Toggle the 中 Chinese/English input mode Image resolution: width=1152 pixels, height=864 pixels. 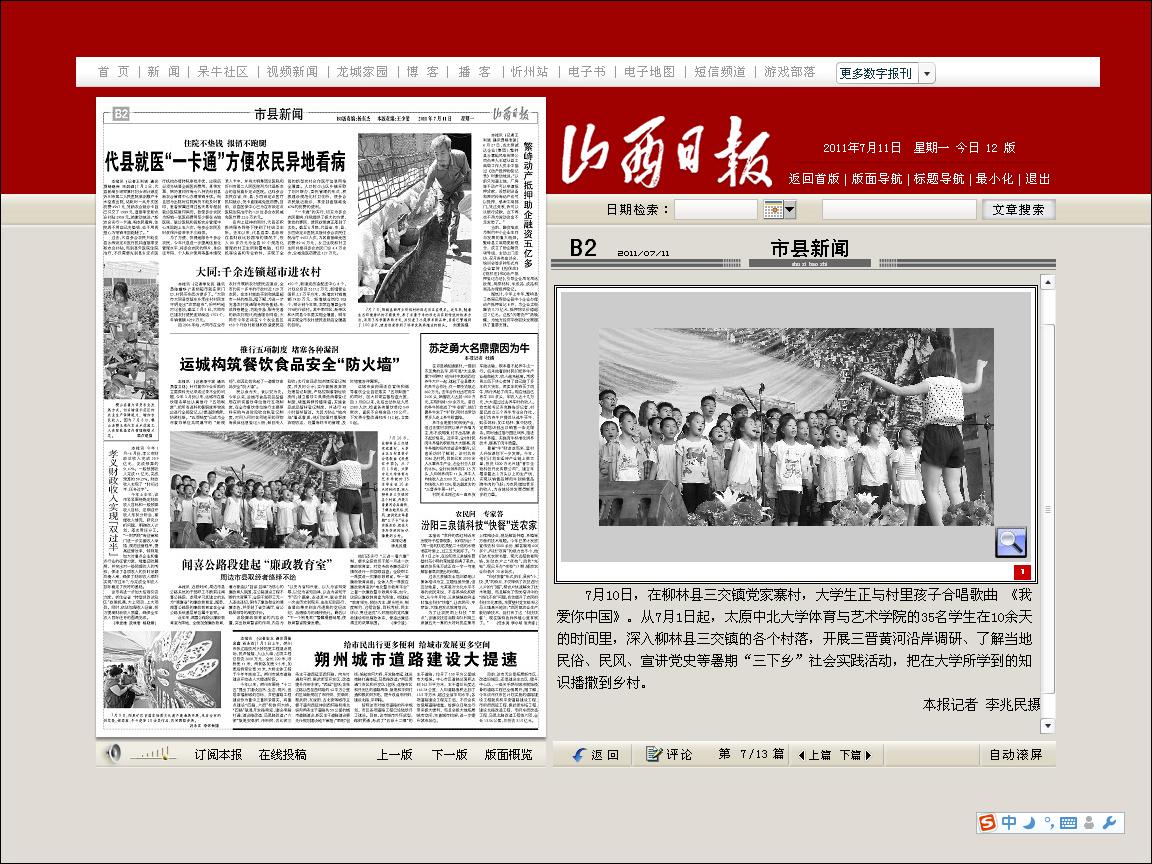(x=1009, y=823)
